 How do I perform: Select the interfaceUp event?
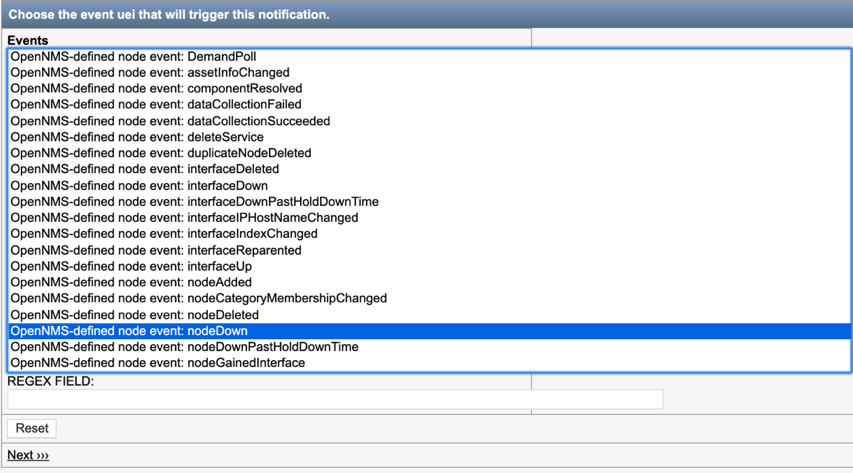pos(430,266)
